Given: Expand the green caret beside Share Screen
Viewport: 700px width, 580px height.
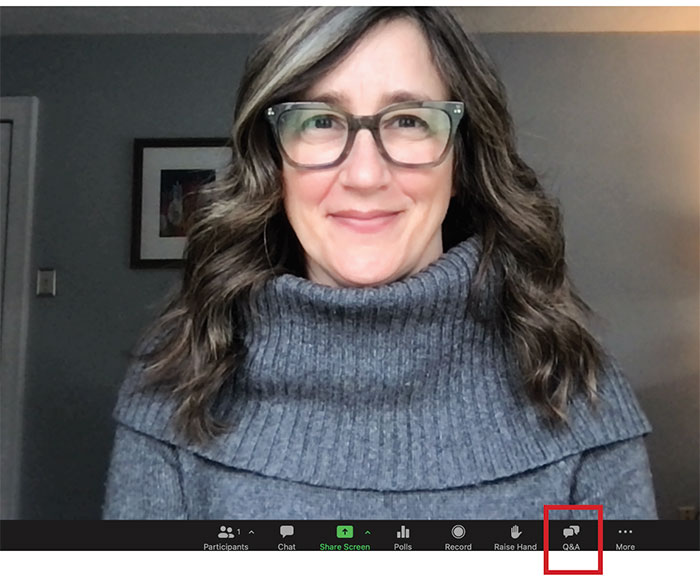Looking at the screenshot, I should 368,532.
